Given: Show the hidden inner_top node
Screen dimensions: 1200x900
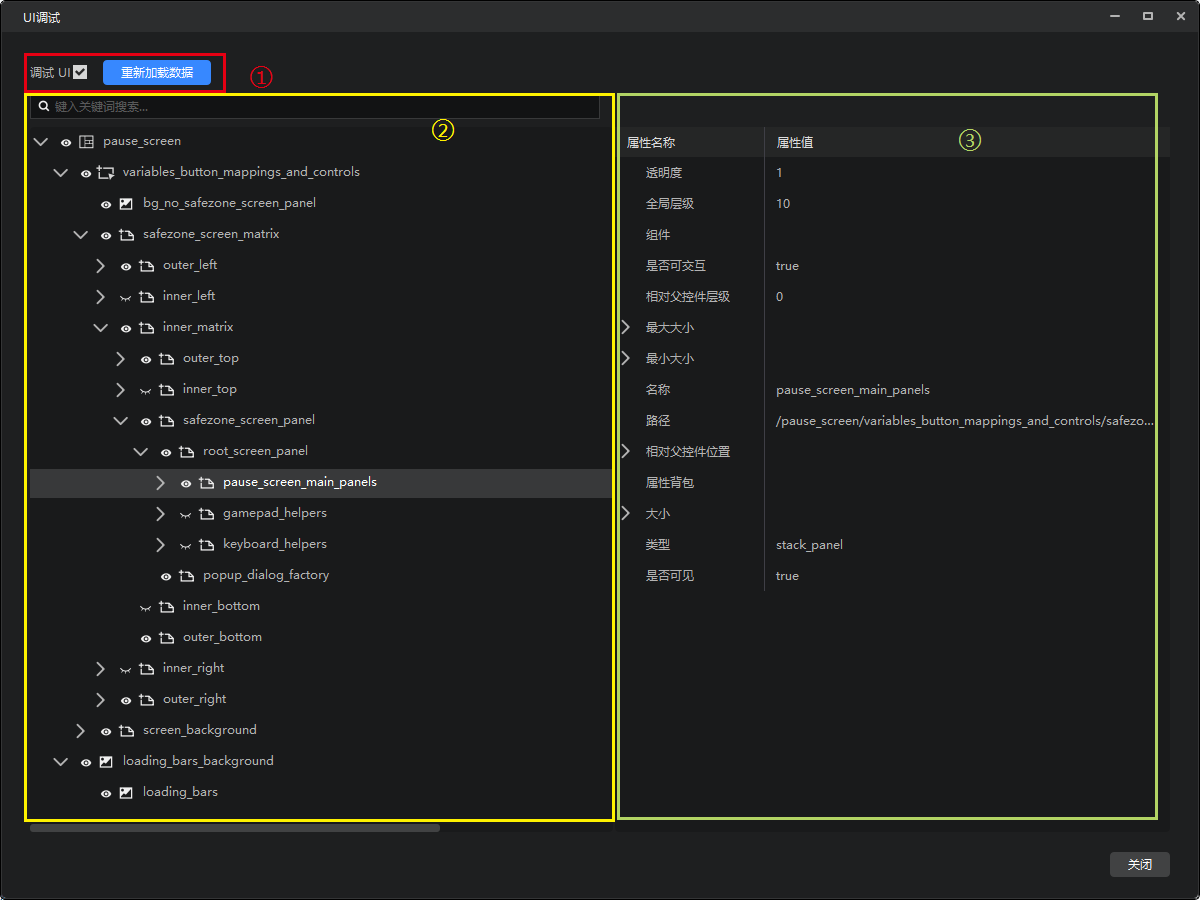Looking at the screenshot, I should pyautogui.click(x=146, y=391).
